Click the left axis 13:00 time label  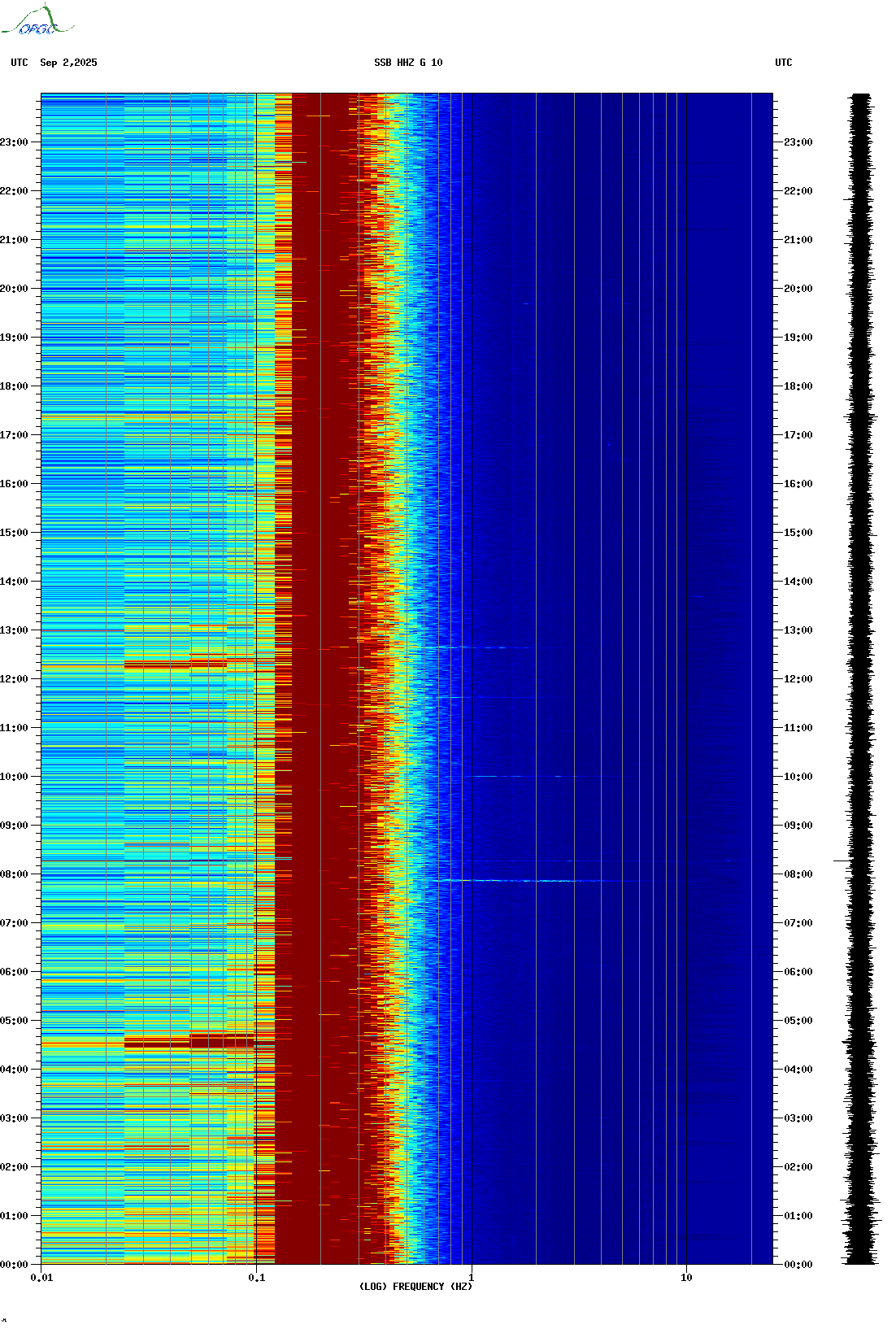(x=14, y=630)
